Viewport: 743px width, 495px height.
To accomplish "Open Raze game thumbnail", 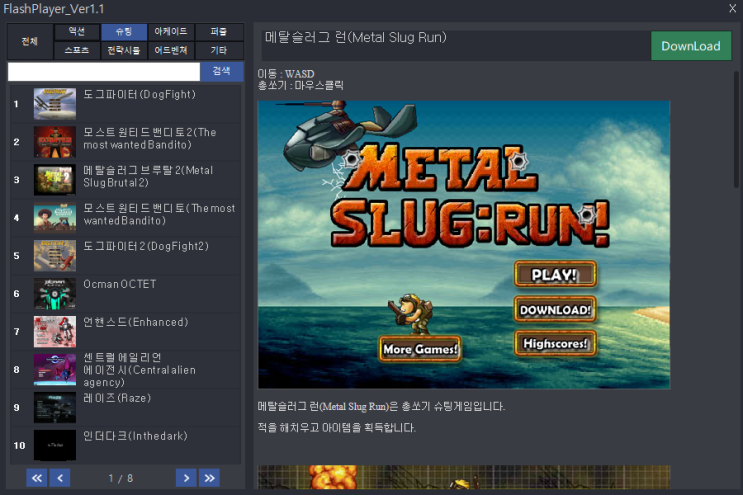I will (55, 407).
